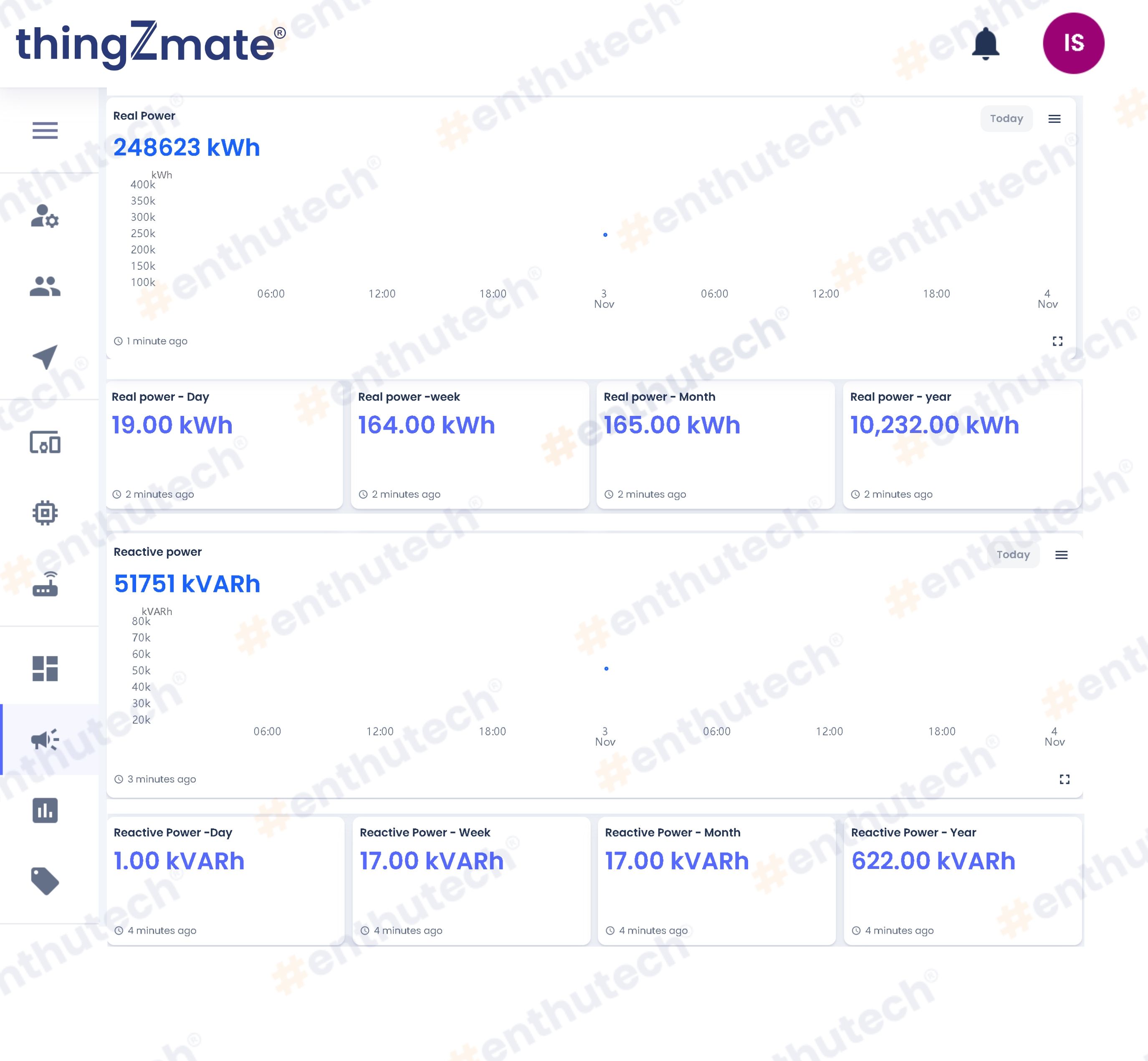Open Reactive power chart options menu
Image resolution: width=1148 pixels, height=1061 pixels.
click(1061, 555)
